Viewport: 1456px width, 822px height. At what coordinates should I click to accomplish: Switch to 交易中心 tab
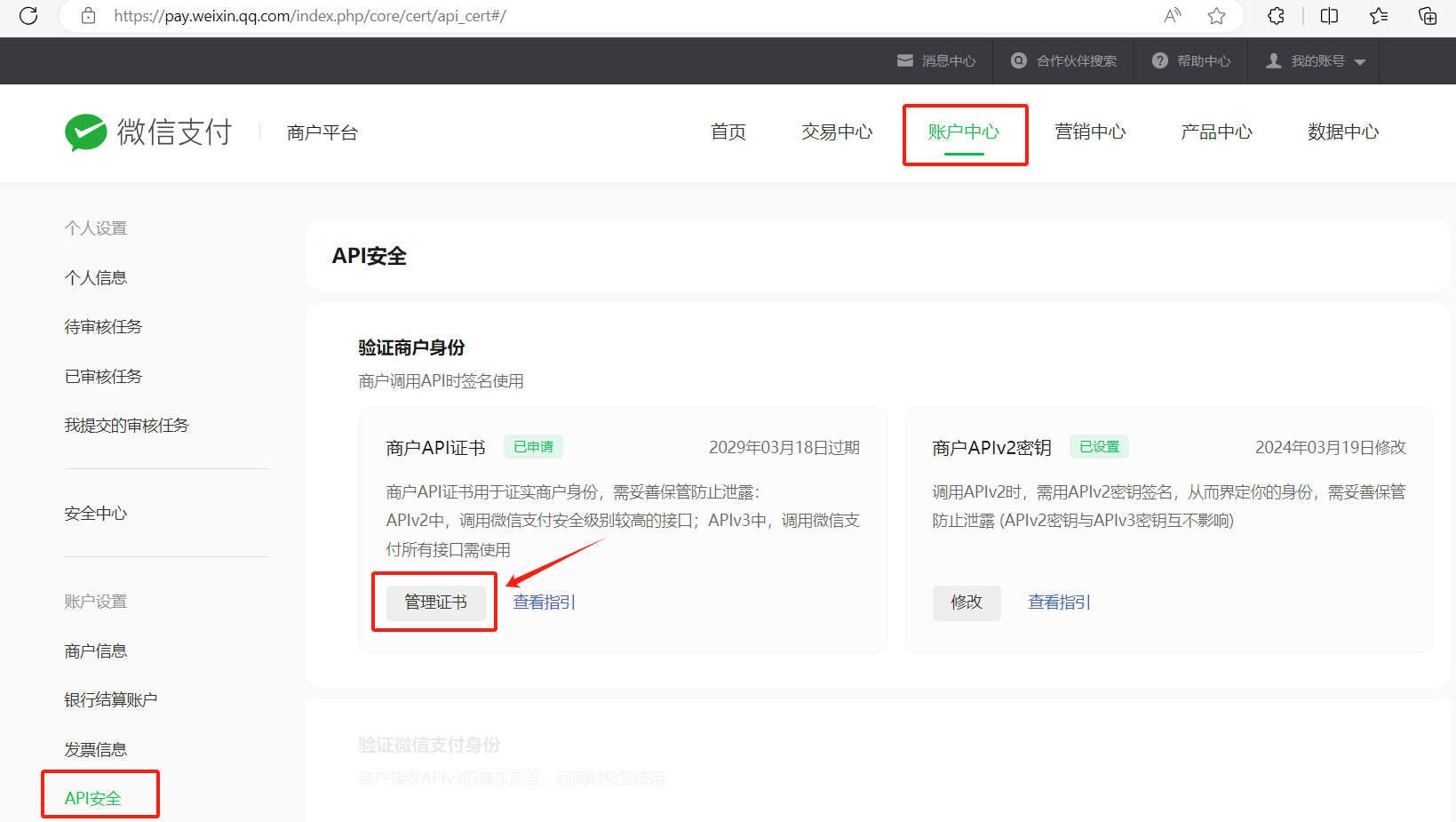click(837, 132)
